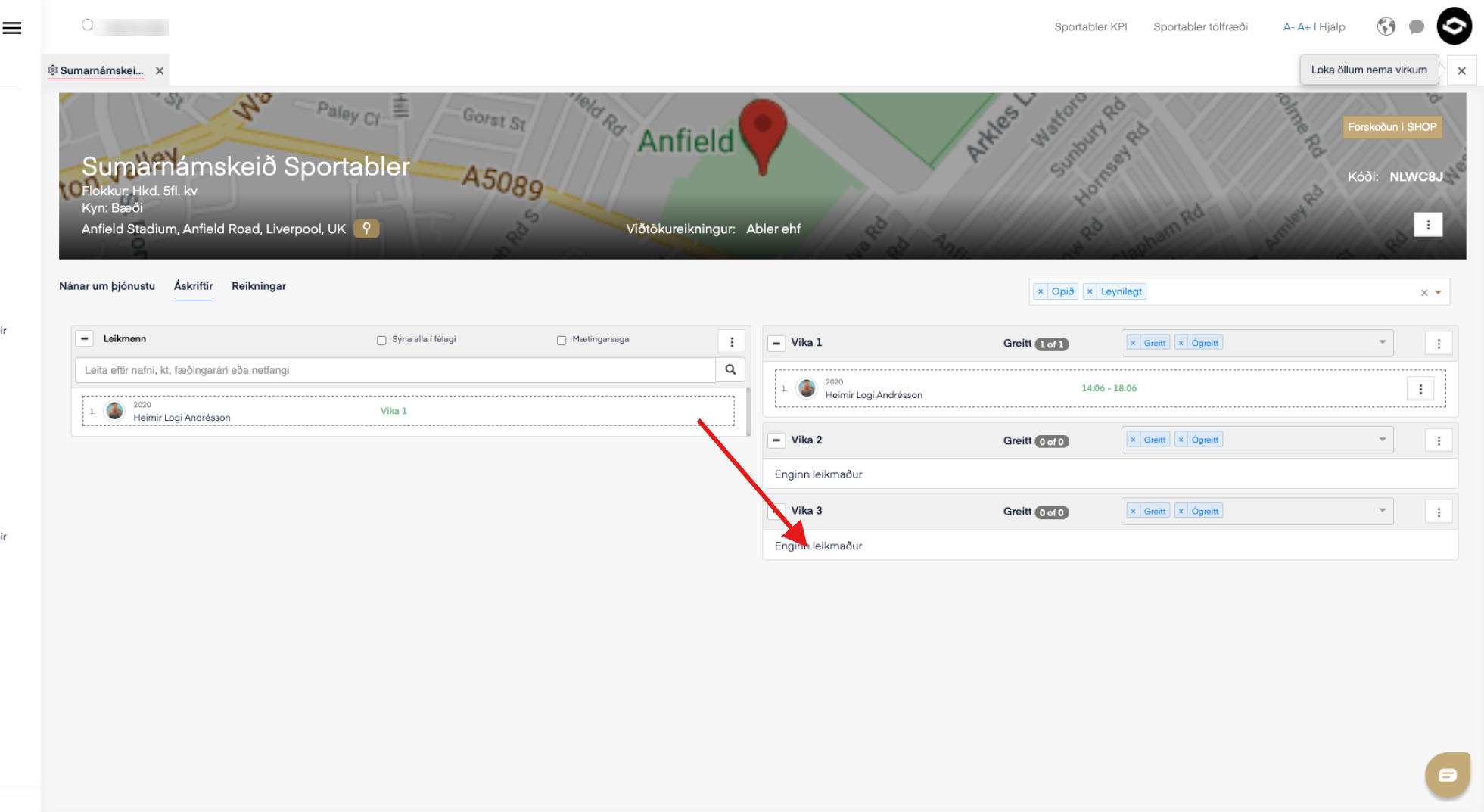Open Leikmenn panel three-dot menu
This screenshot has width=1484, height=812.
pos(732,342)
